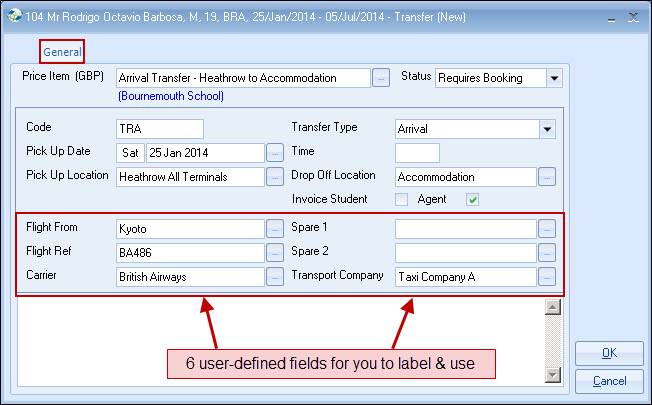Image resolution: width=652 pixels, height=405 pixels.
Task: Click the ellipsis button next to Flight From
Action: click(276, 228)
